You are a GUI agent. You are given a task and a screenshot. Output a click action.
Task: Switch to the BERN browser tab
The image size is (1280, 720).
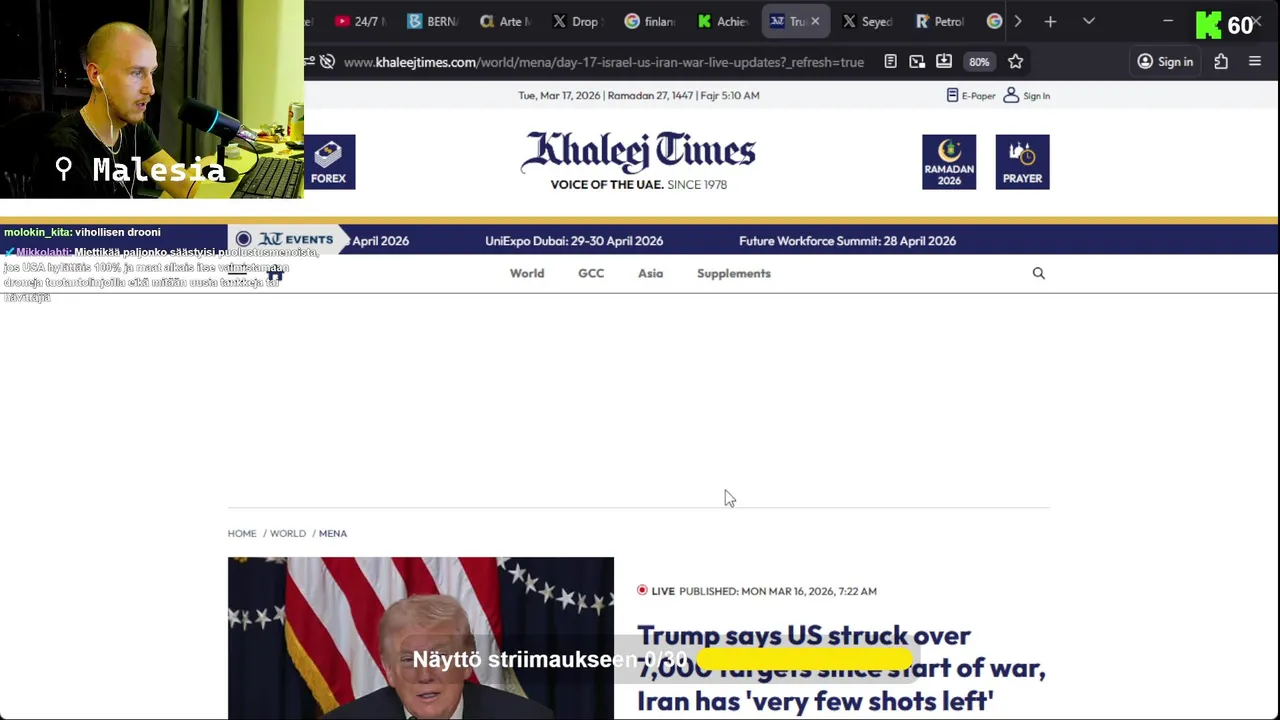[x=431, y=21]
